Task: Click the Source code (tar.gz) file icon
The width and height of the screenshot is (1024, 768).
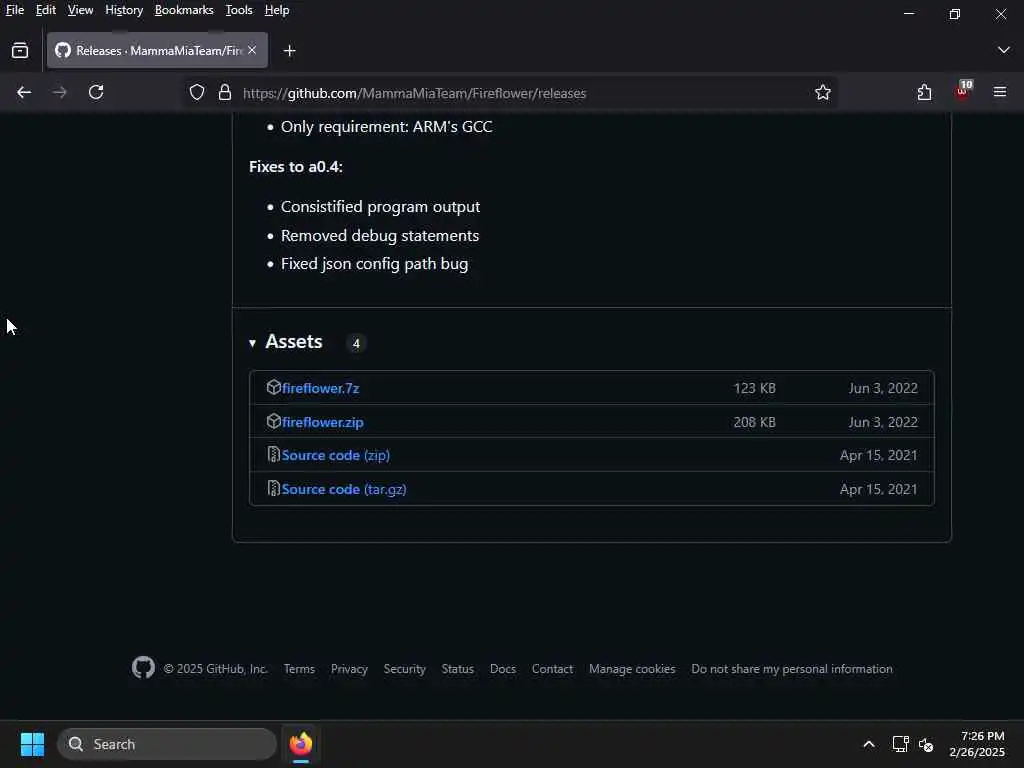Action: pos(274,488)
